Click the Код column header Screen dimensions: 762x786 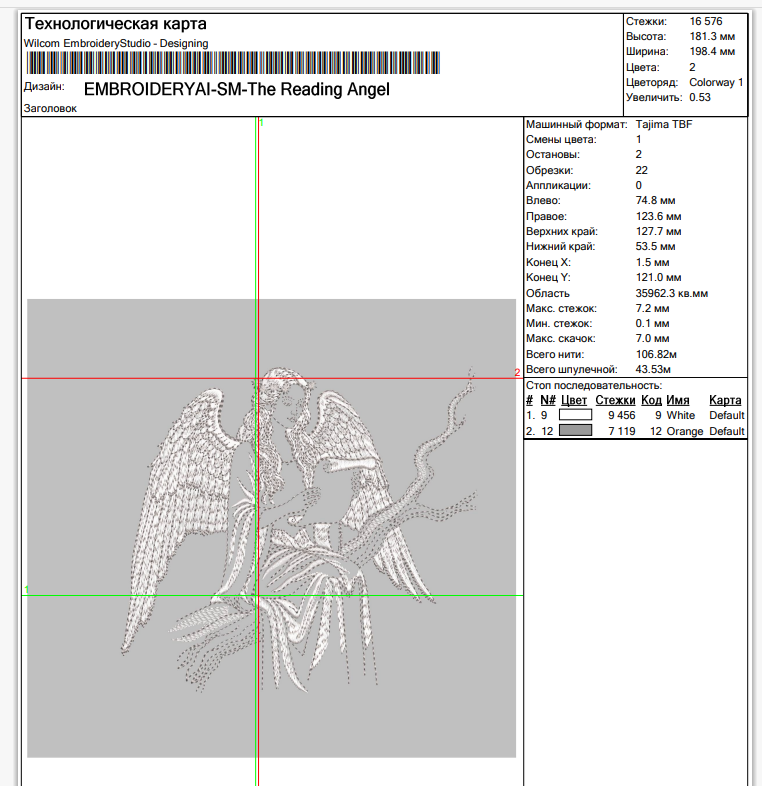coord(652,400)
